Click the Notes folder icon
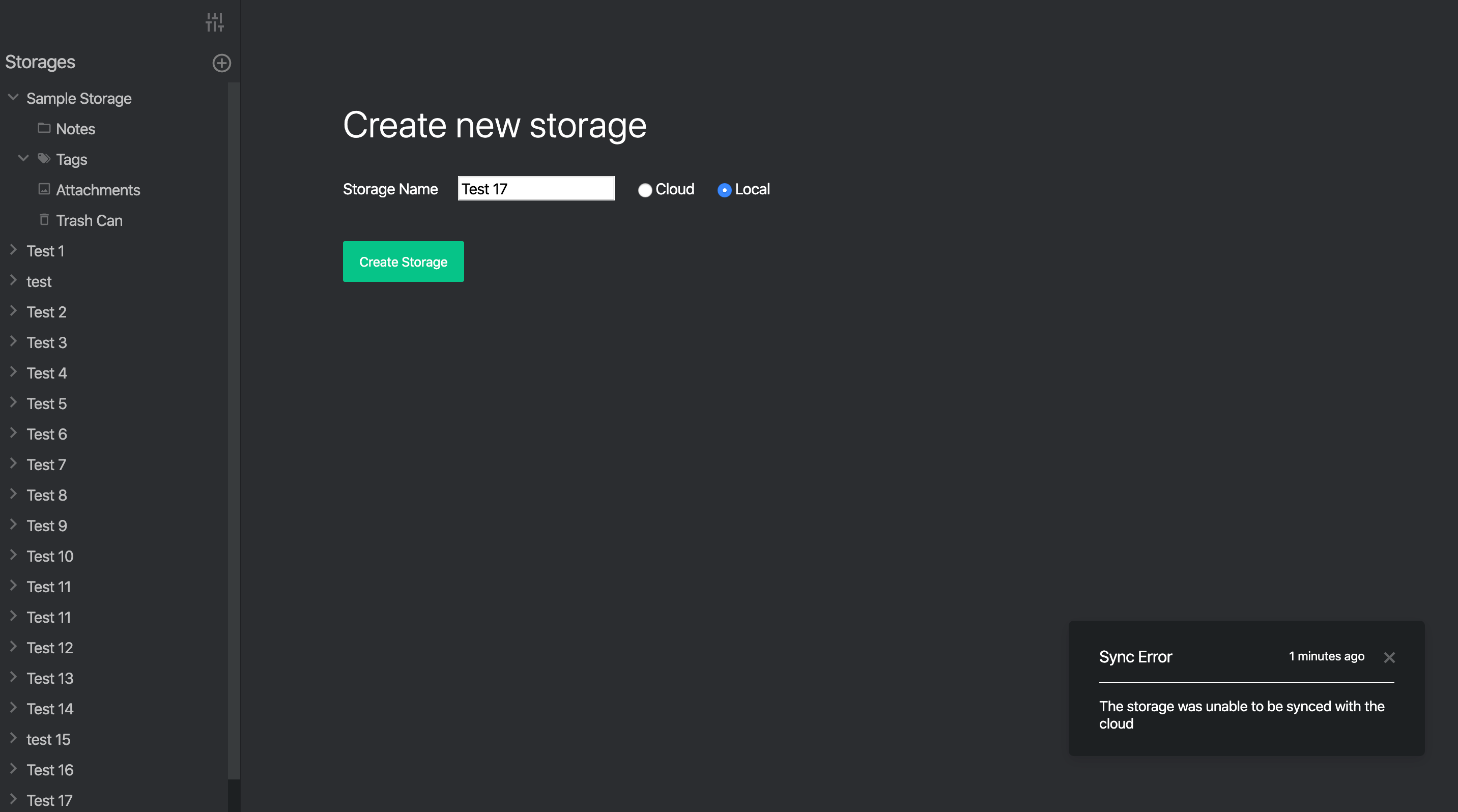The image size is (1458, 812). tap(44, 128)
